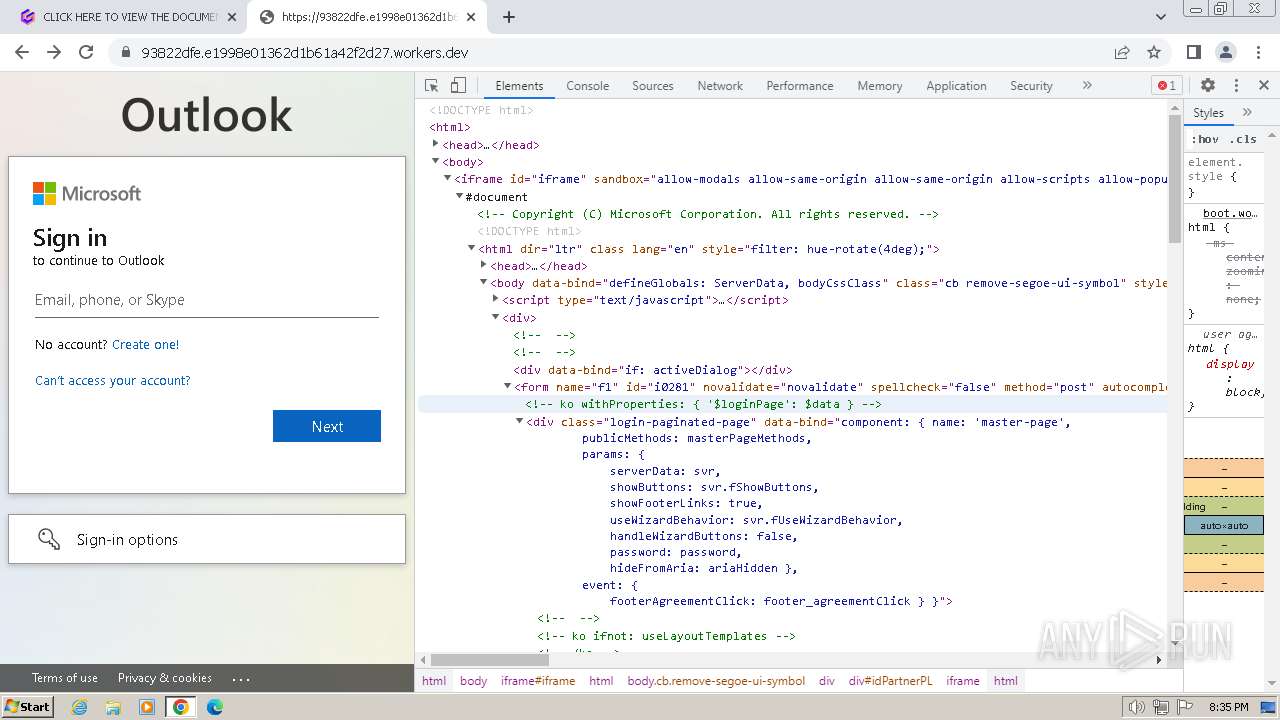Open the Privacy & cookies link
1280x720 pixels.
click(x=164, y=677)
